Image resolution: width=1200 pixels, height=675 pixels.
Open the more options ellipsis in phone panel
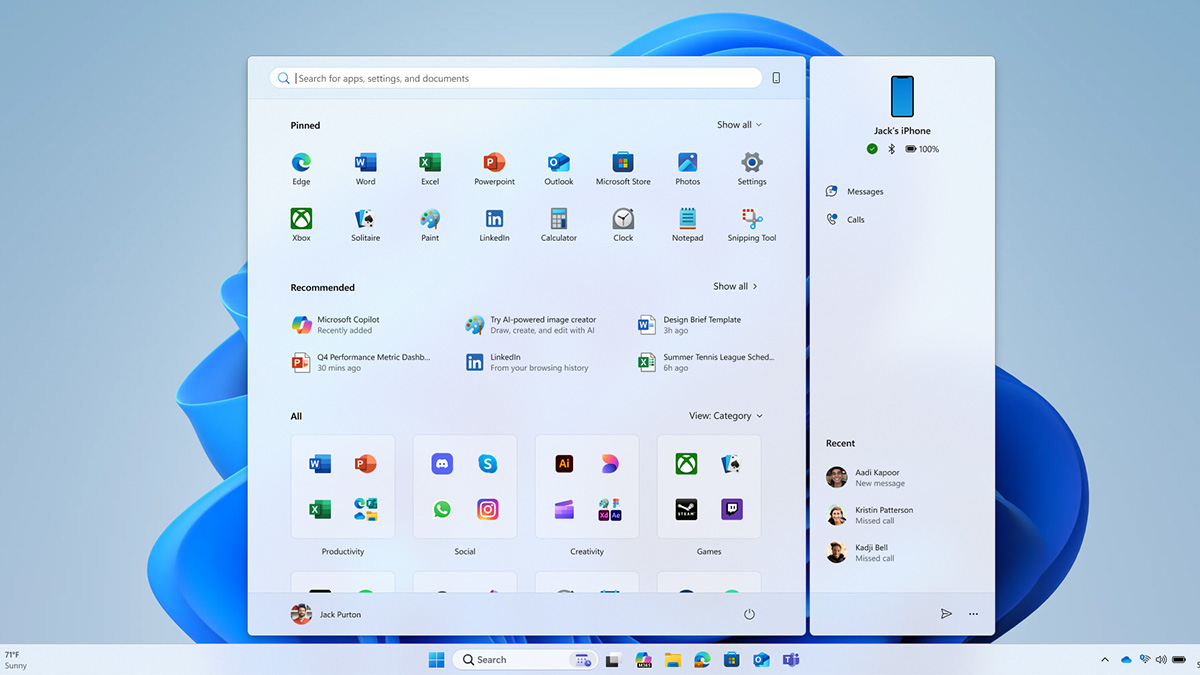click(x=973, y=614)
